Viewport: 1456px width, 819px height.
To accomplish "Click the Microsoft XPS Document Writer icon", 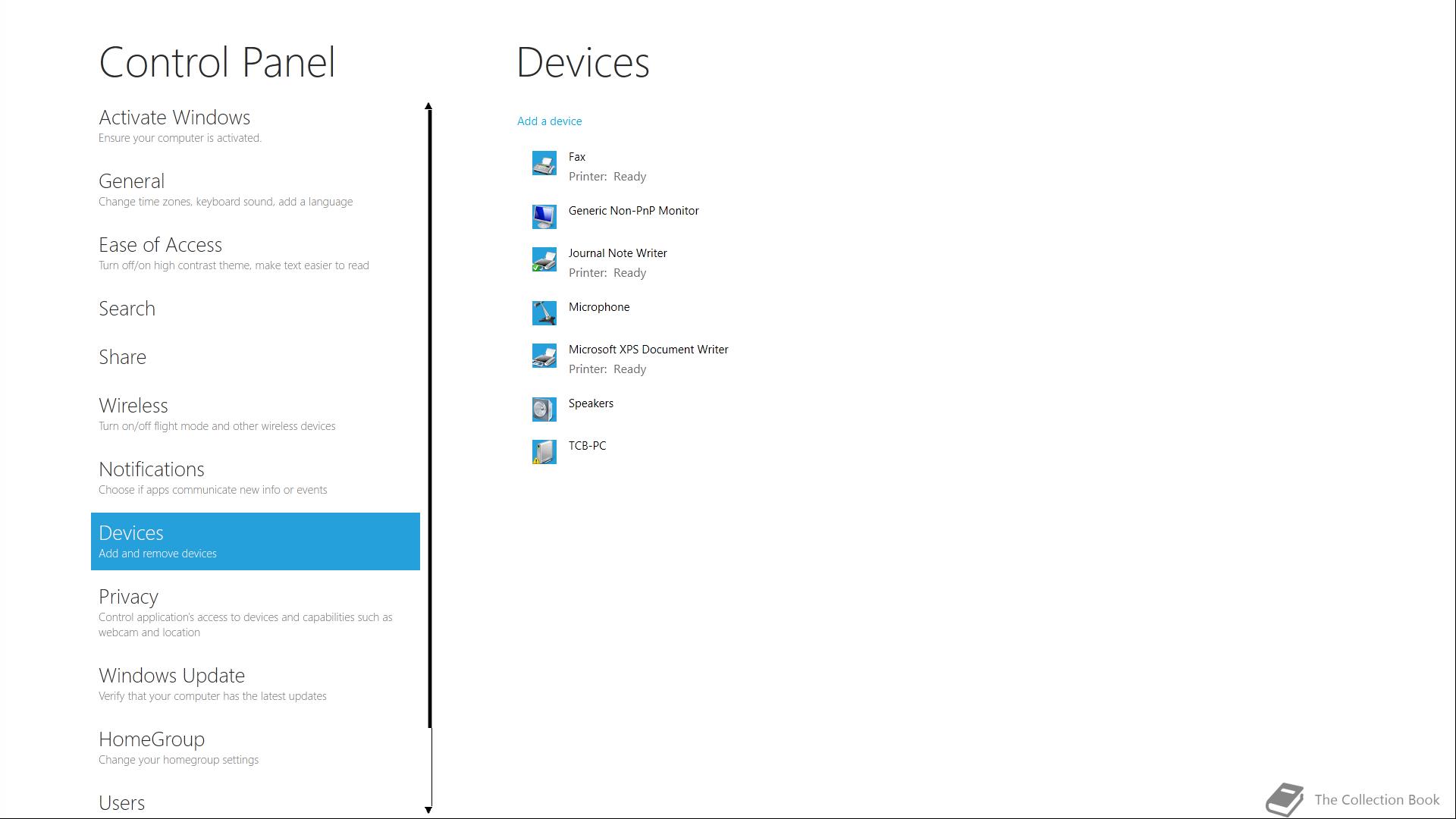I will (544, 356).
